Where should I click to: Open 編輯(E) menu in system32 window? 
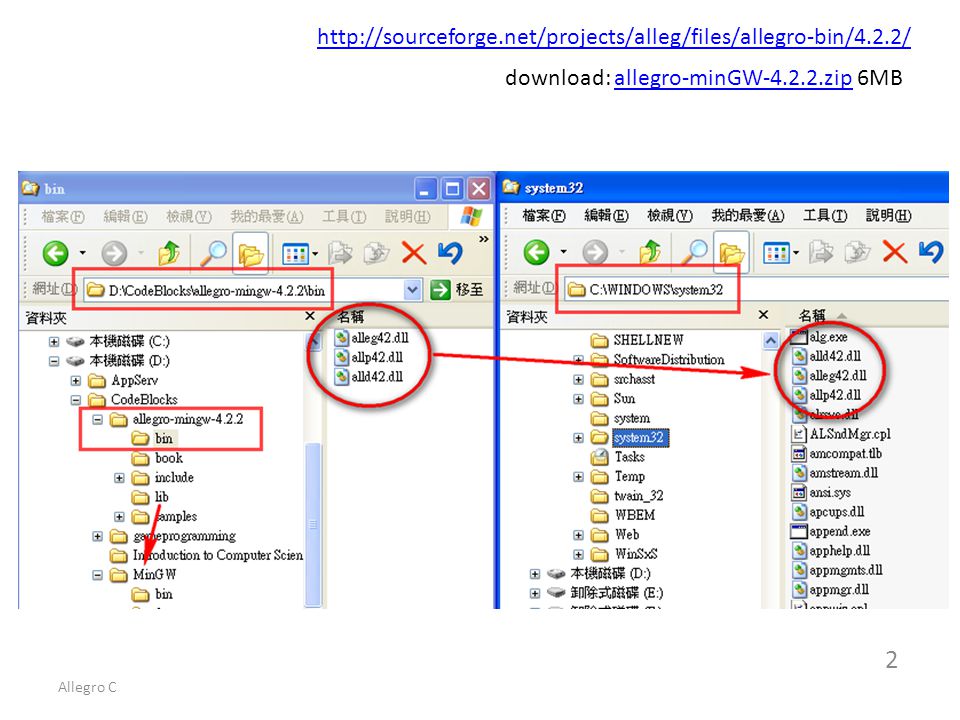click(x=606, y=216)
